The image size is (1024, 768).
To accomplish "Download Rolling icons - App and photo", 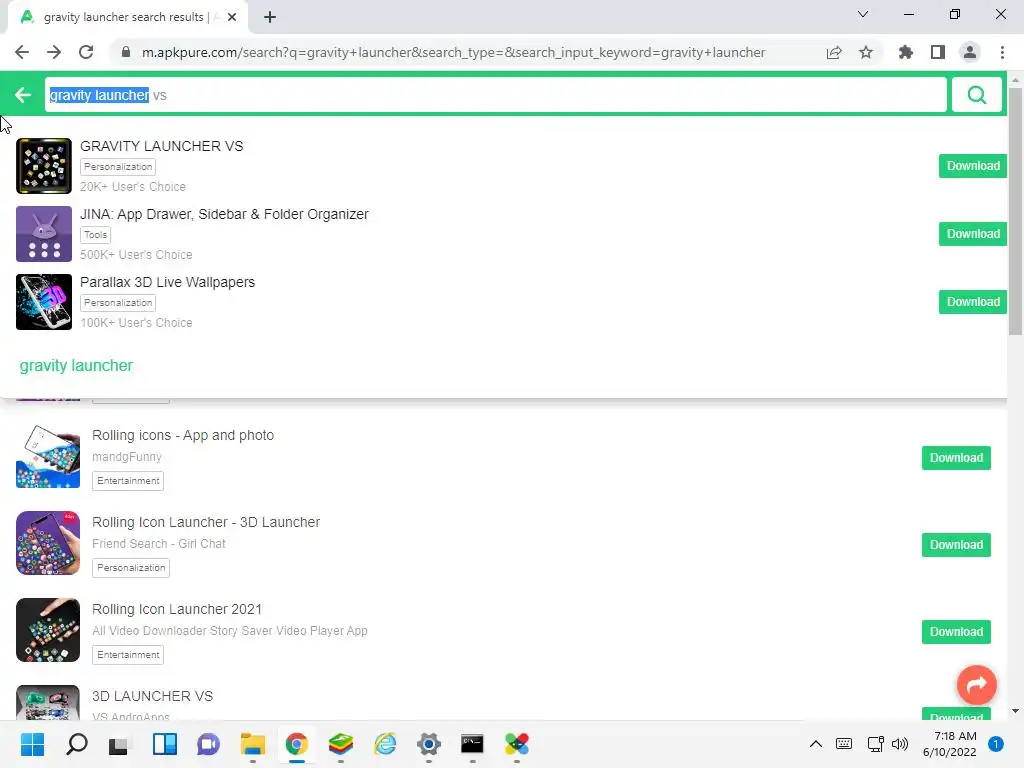I will click(x=956, y=458).
